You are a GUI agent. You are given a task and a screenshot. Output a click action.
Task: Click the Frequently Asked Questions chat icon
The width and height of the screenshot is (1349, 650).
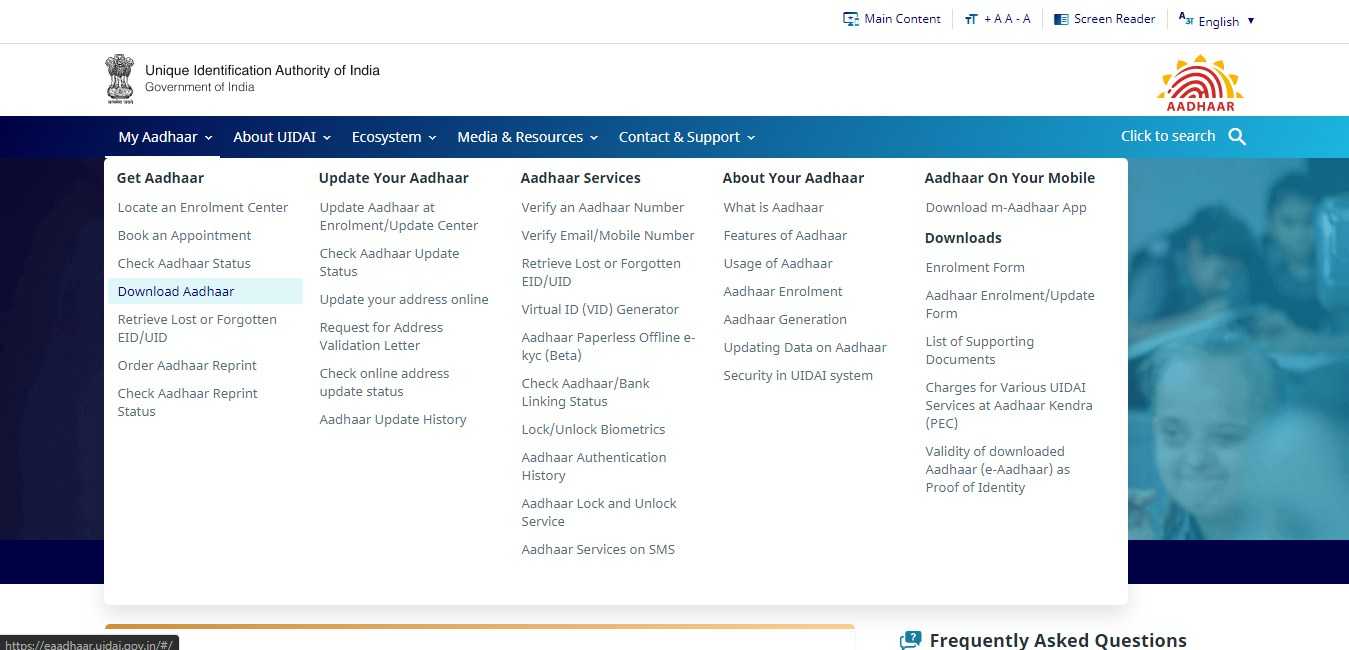[x=910, y=640]
